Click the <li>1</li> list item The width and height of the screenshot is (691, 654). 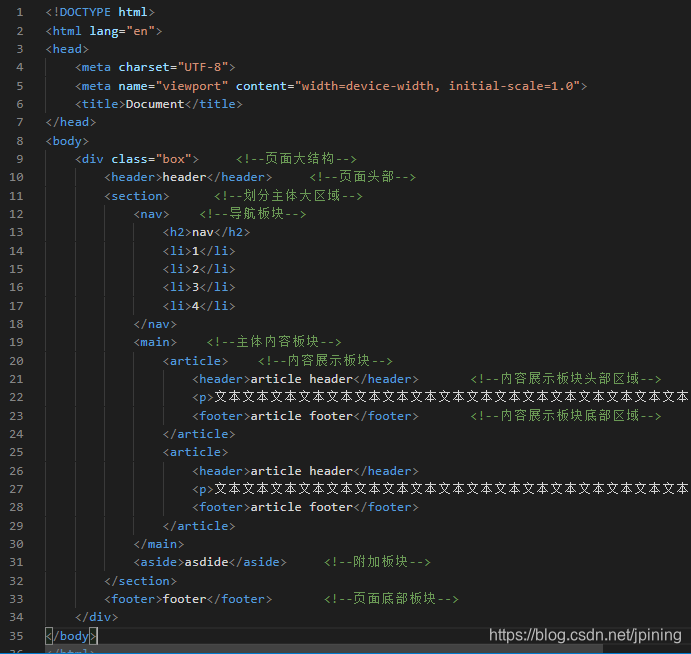199,251
